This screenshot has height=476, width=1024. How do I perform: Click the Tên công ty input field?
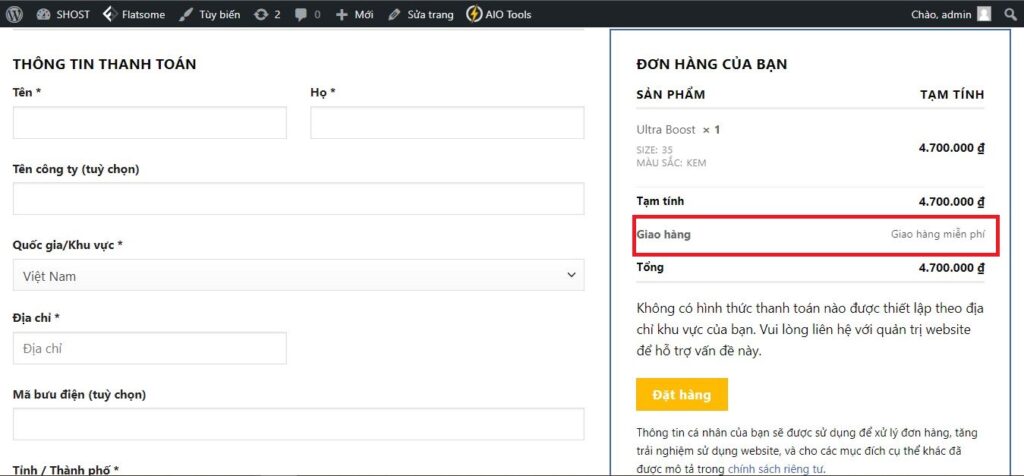pos(298,199)
